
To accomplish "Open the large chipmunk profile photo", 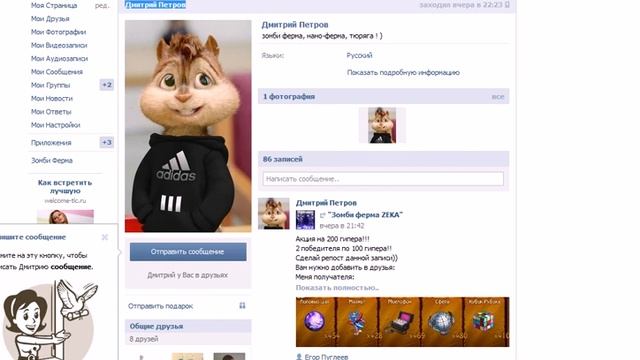I will click(x=188, y=126).
